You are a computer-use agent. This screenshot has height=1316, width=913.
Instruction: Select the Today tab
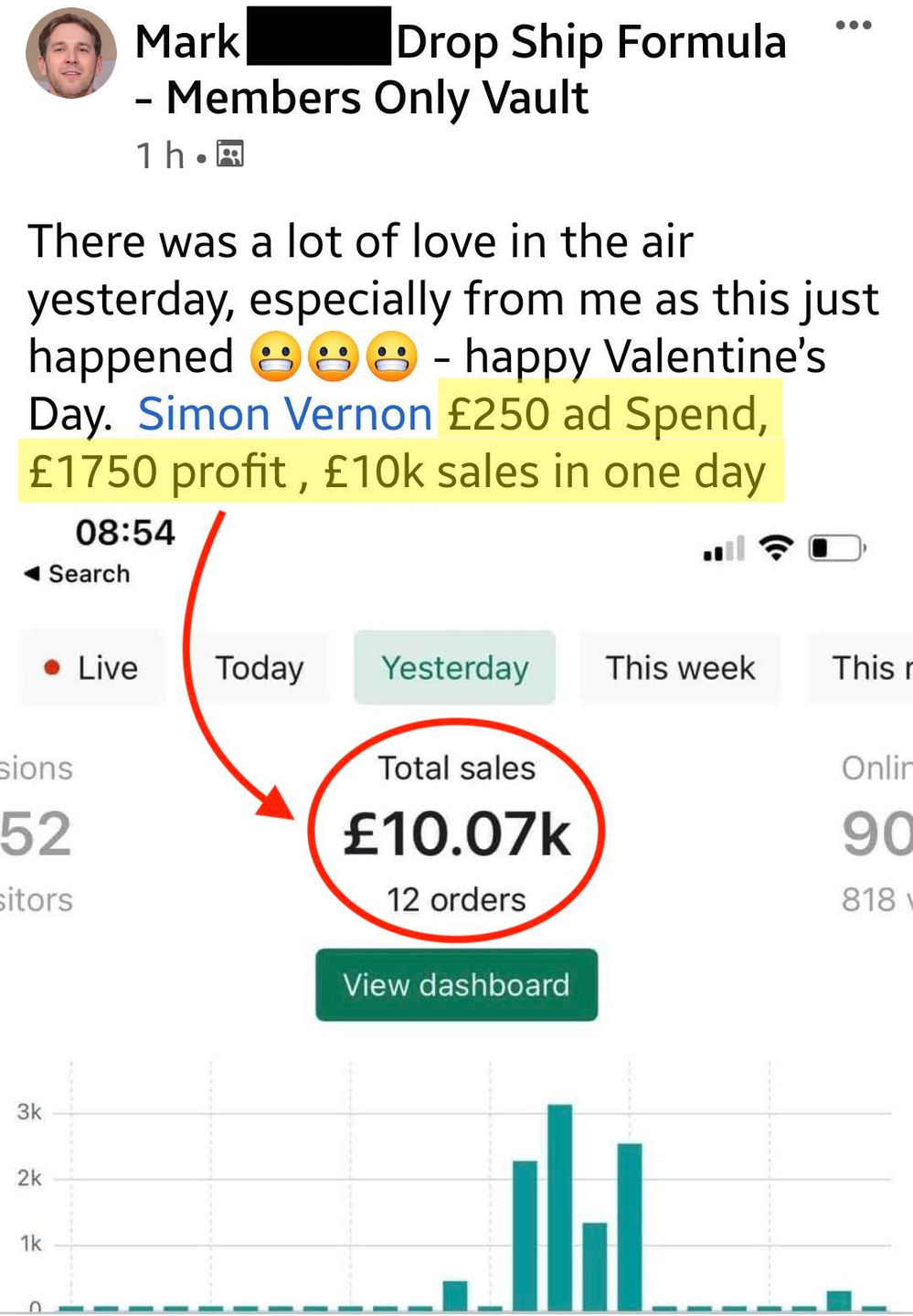[x=260, y=668]
